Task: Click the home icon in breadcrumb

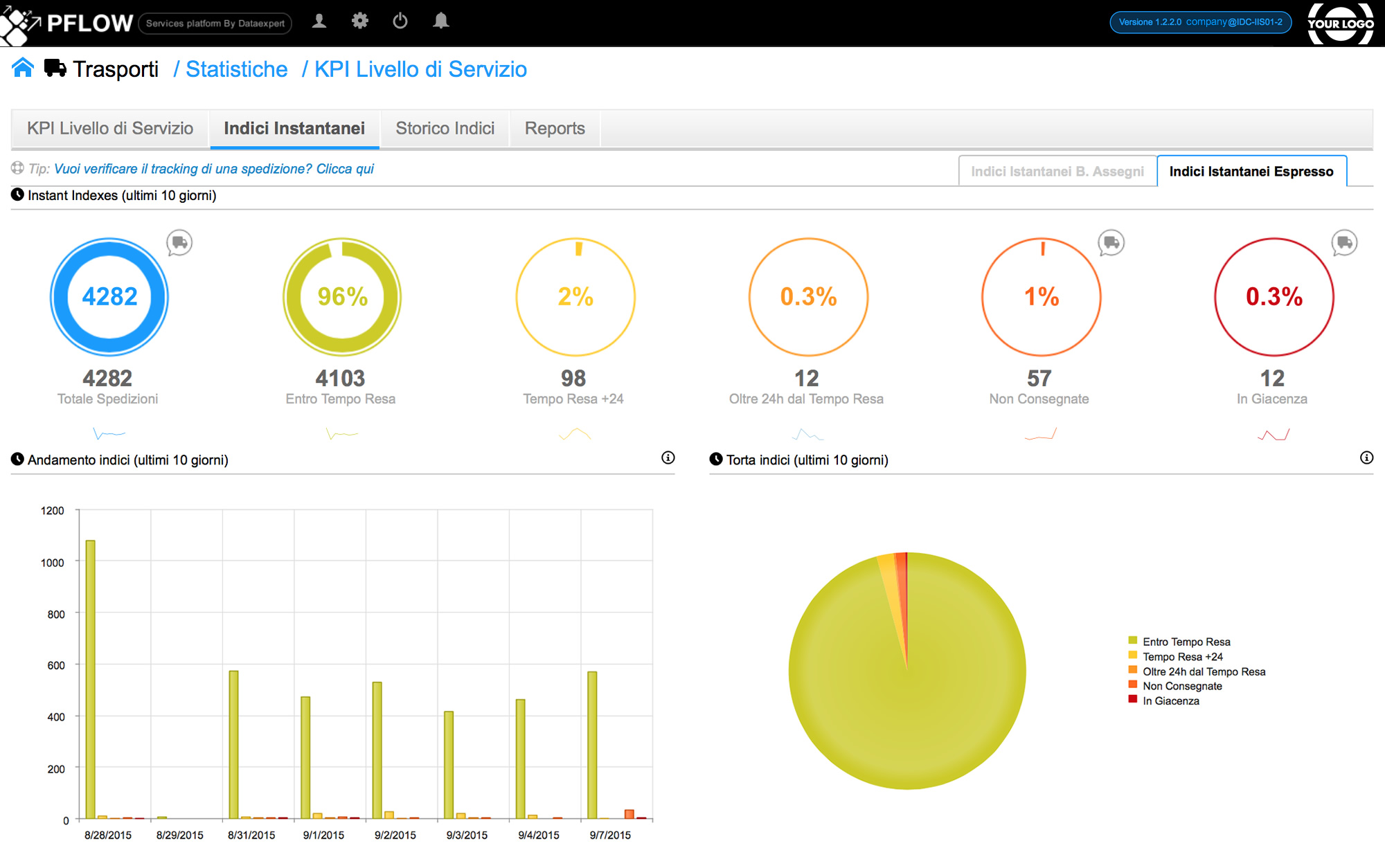Action: (23, 68)
